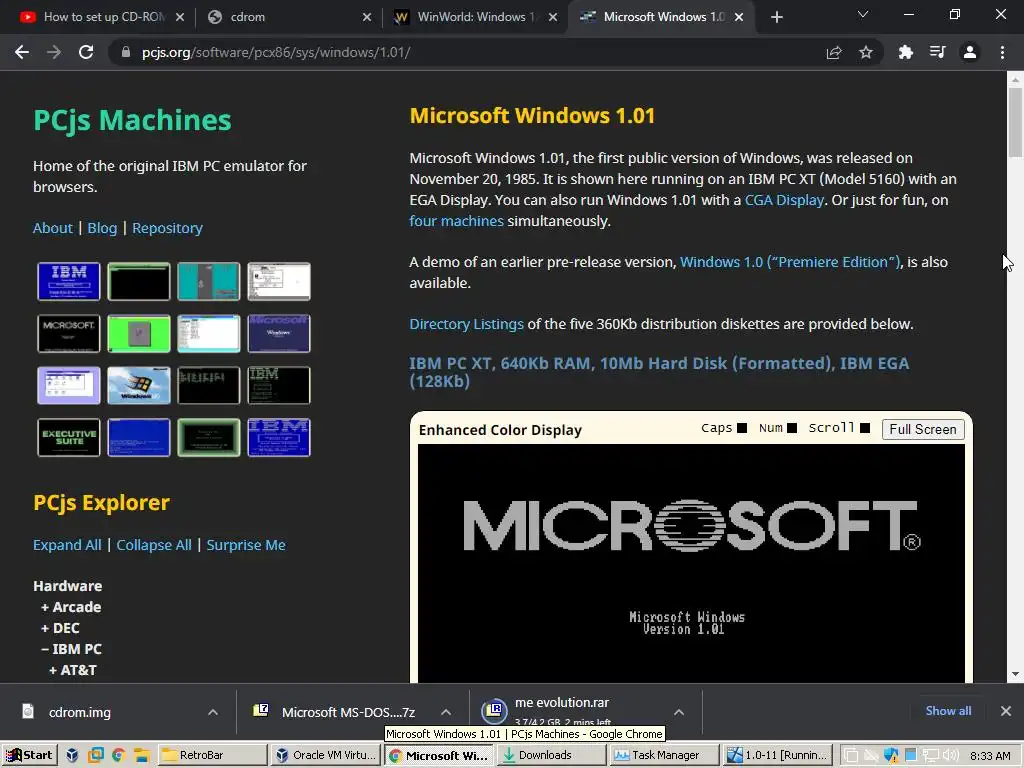The image size is (1024, 768).
Task: Click 'Show all' downloads
Action: (x=948, y=711)
